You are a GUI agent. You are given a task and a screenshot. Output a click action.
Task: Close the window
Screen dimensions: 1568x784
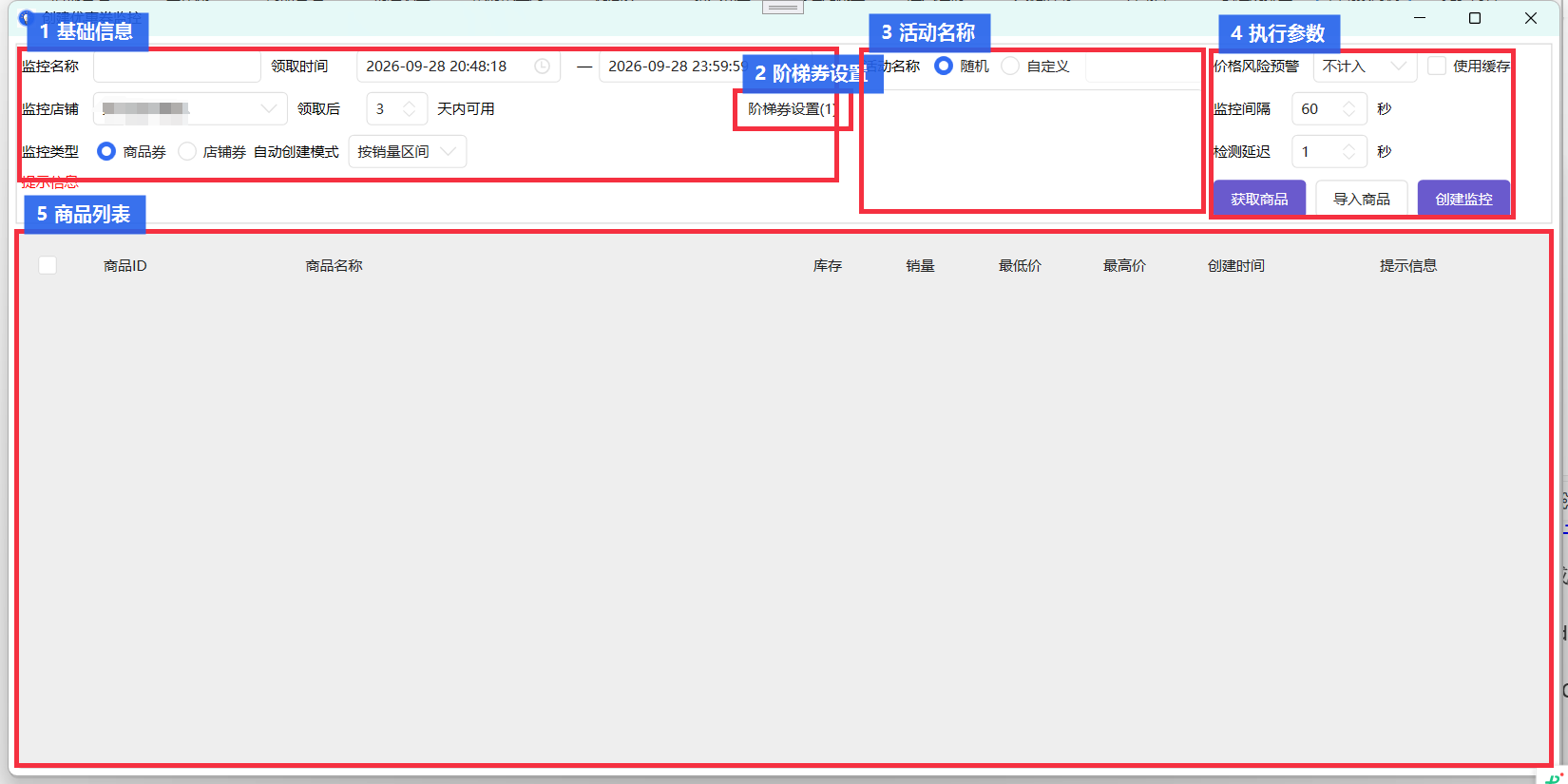pos(1531,18)
